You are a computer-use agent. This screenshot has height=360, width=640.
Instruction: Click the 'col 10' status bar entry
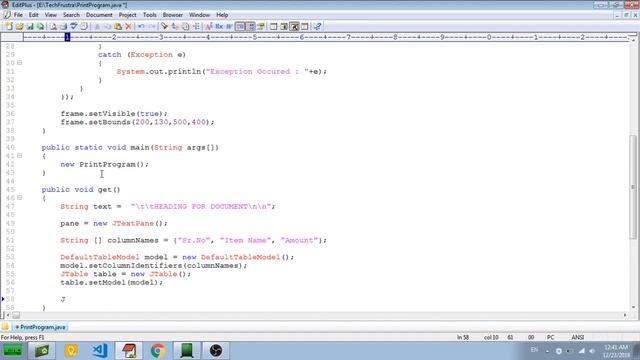491,338
